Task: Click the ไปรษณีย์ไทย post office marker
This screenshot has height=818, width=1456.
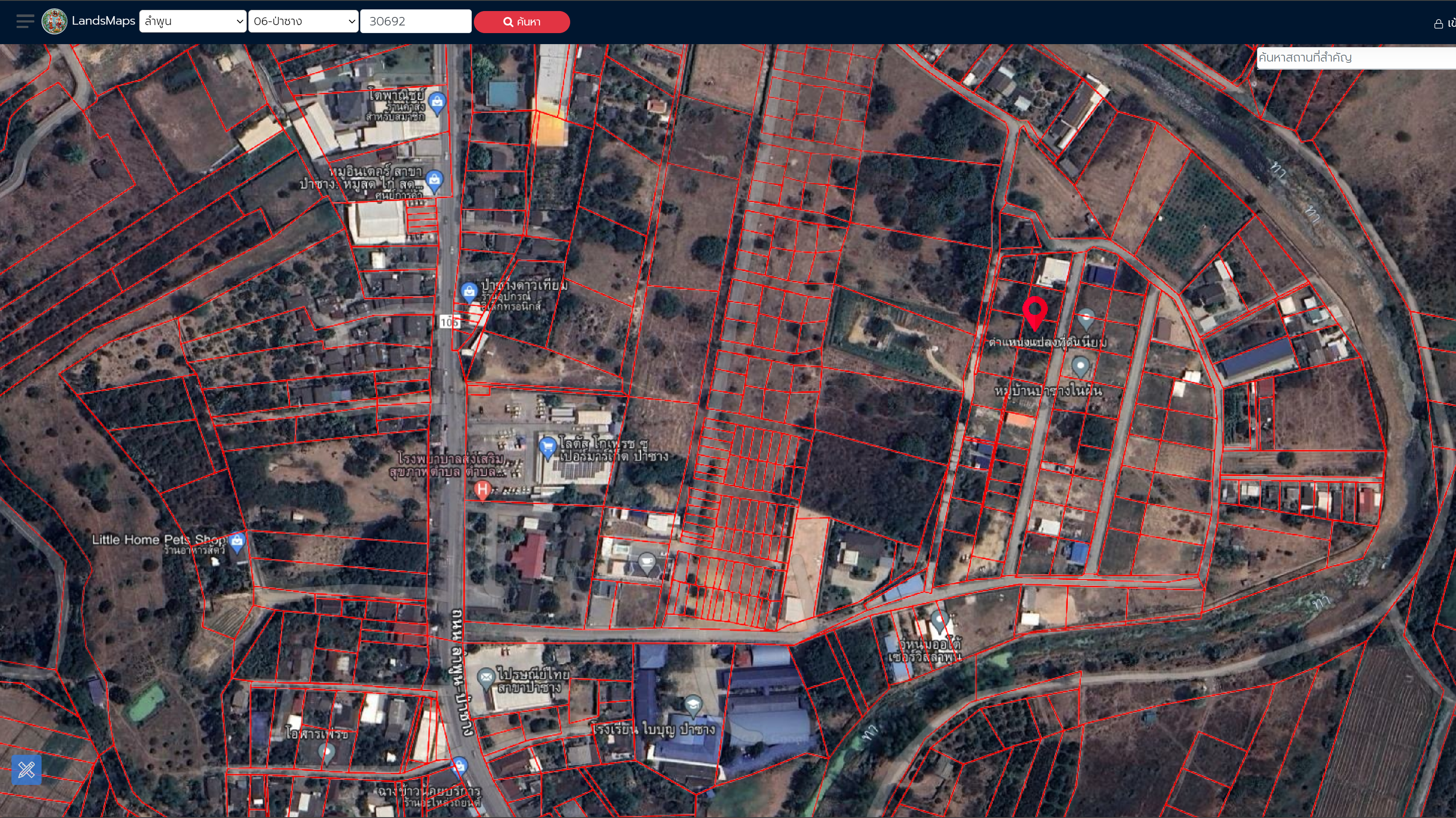Action: [485, 678]
